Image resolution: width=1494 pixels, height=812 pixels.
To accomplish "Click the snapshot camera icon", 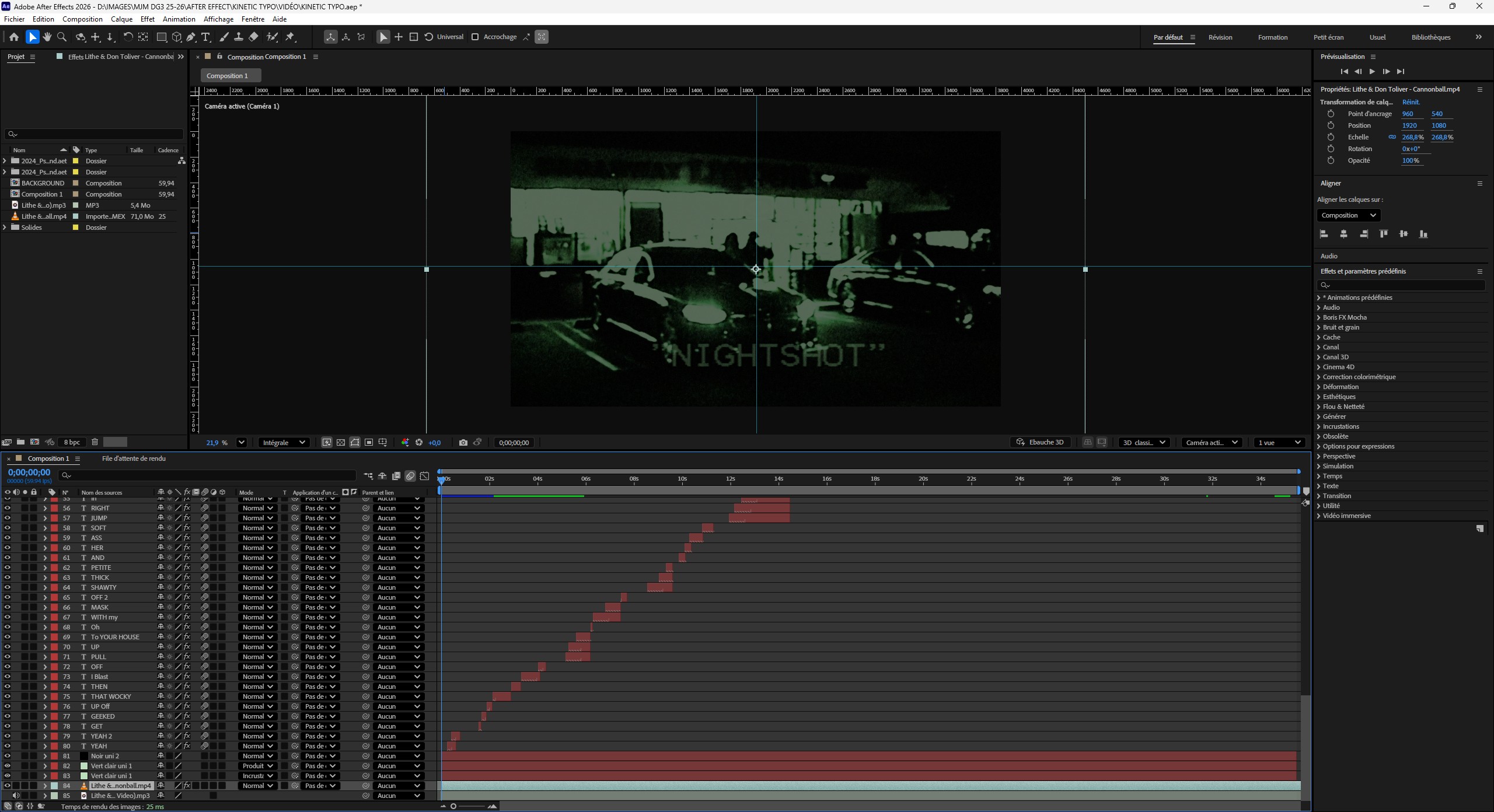I will click(463, 442).
